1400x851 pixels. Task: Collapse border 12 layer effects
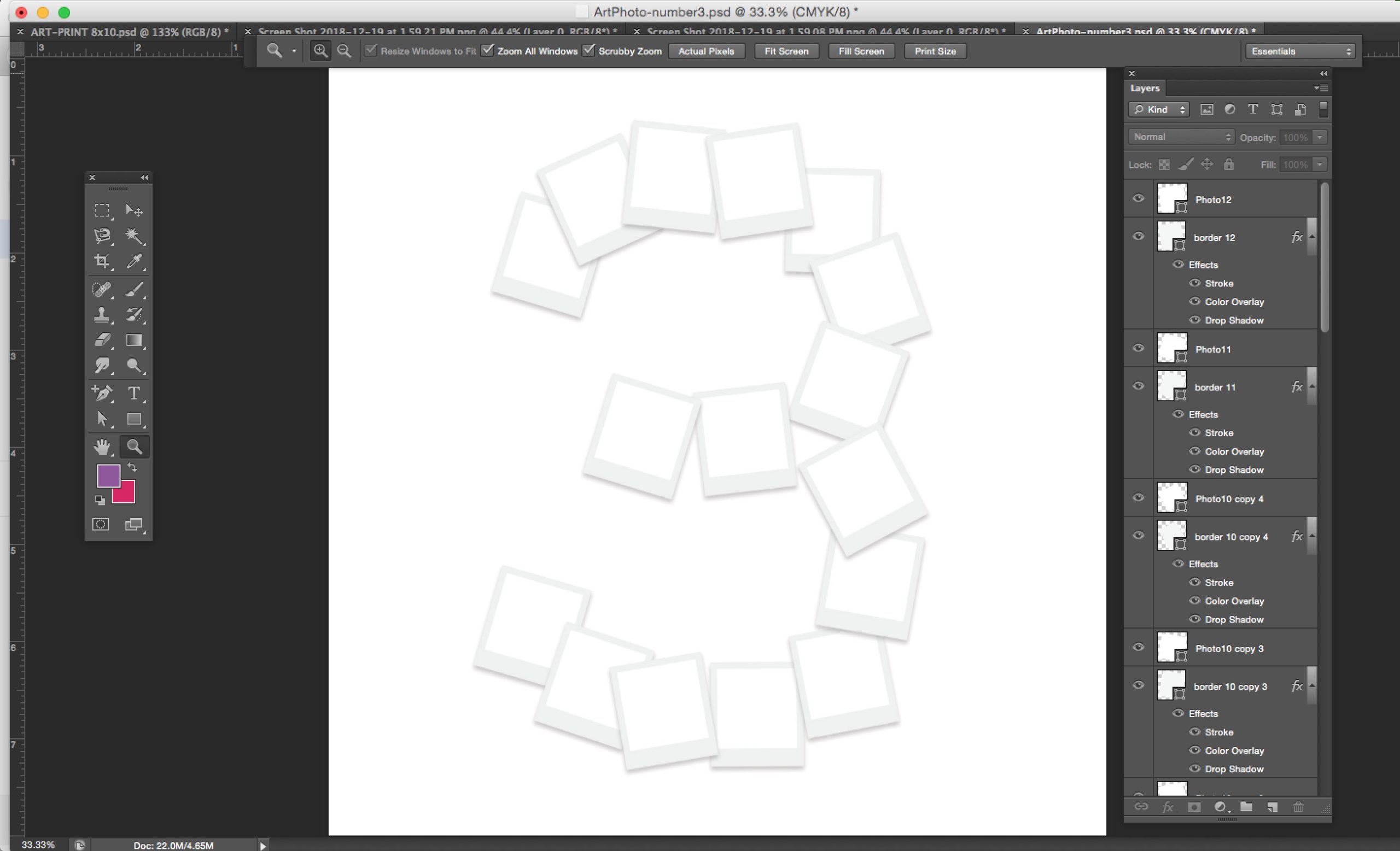[1312, 237]
